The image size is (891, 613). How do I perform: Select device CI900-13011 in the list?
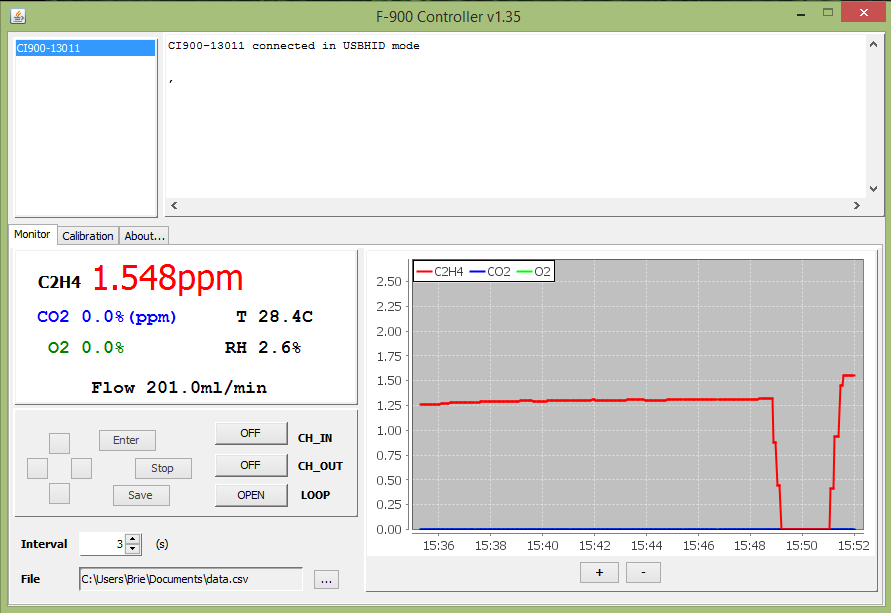click(85, 48)
